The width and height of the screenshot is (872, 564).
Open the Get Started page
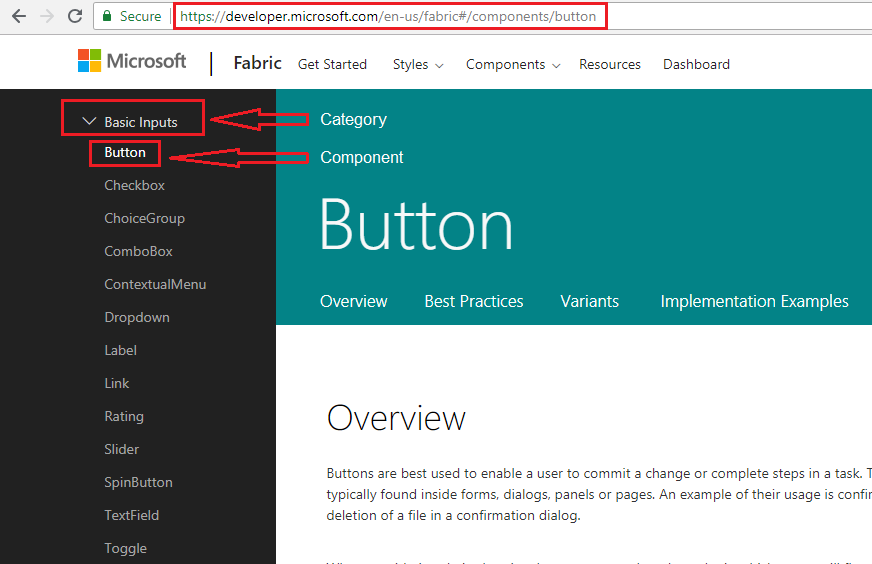[332, 64]
